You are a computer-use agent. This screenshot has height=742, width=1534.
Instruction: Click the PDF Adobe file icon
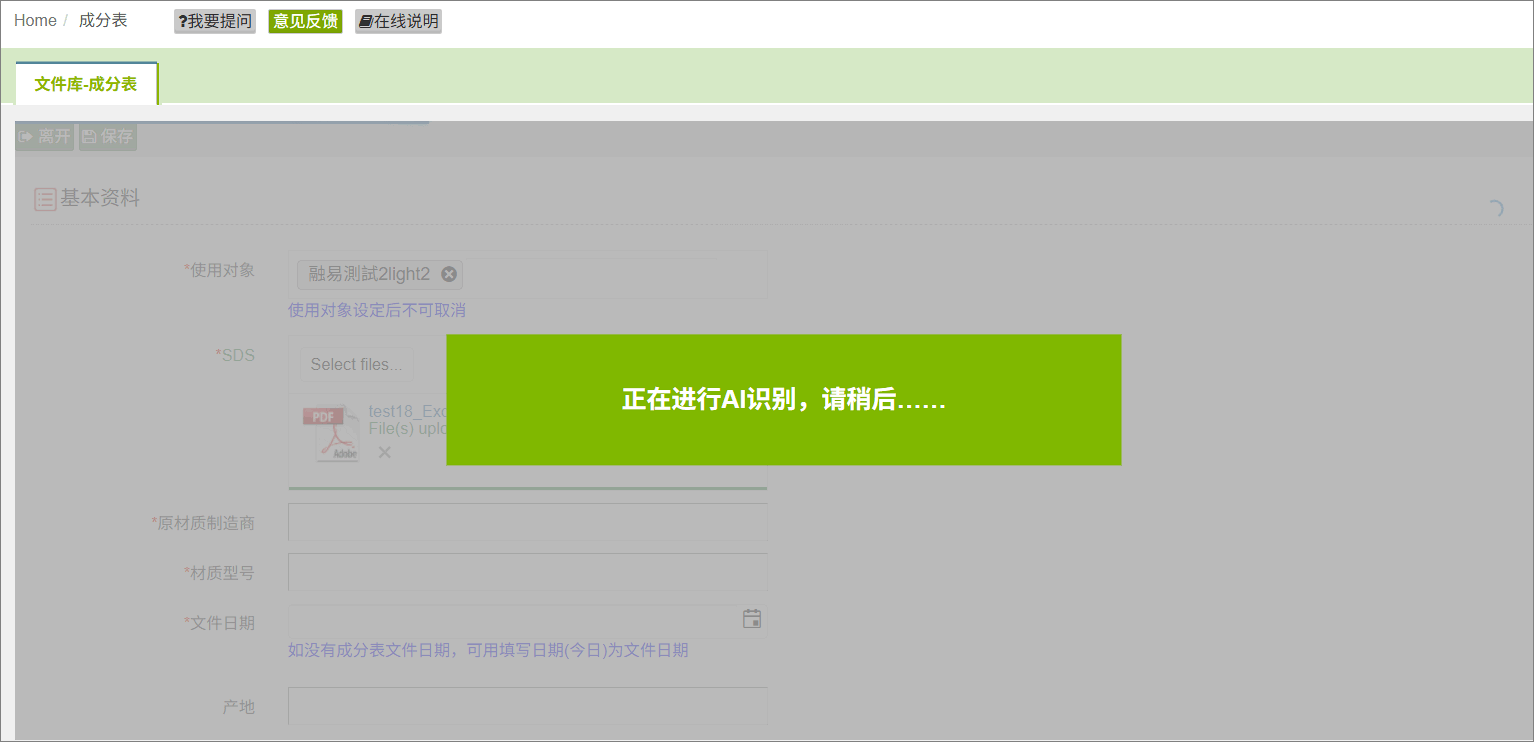pos(331,433)
